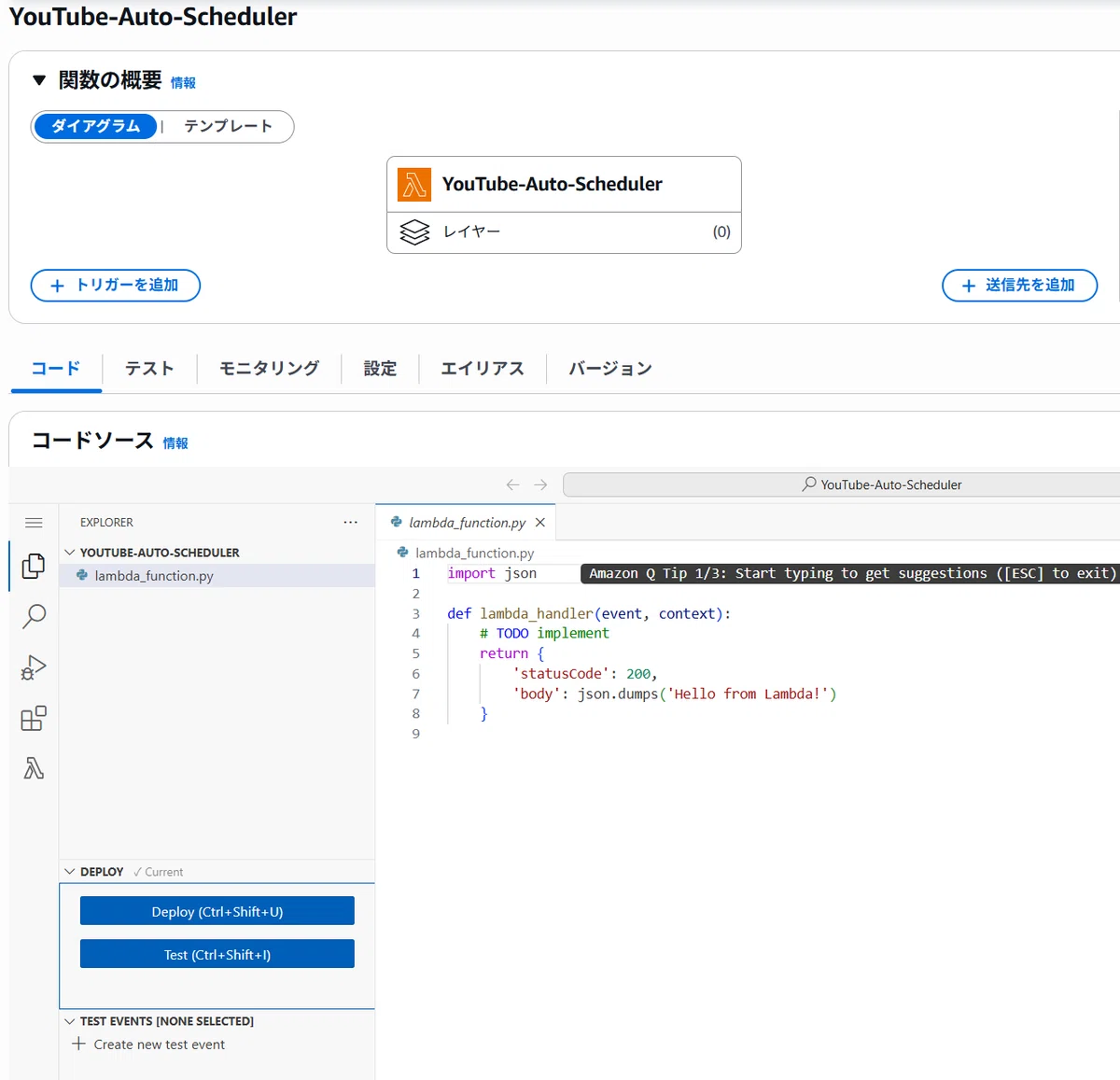Open the Extensions blocks icon
This screenshot has width=1120, height=1080.
point(34,718)
